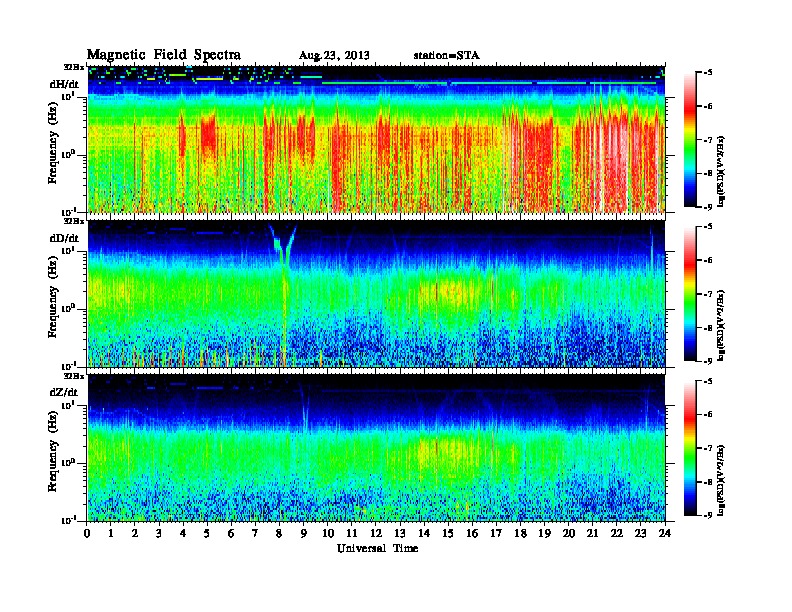Click the 'station=STA' label
792x612 pixels.
tap(446, 55)
